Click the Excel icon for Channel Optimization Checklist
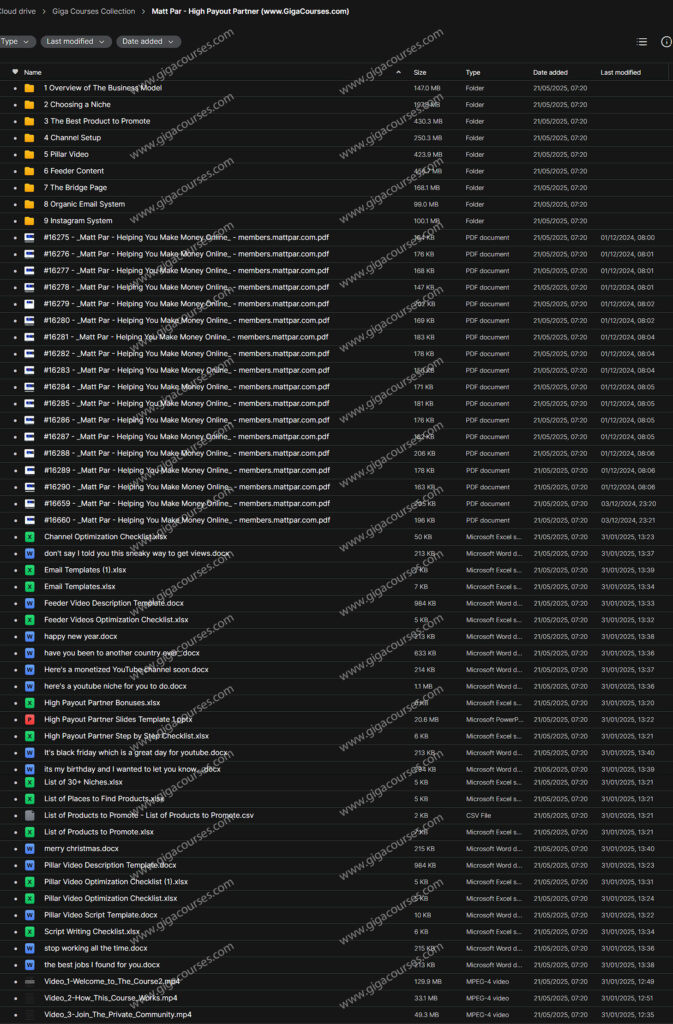 [29, 537]
